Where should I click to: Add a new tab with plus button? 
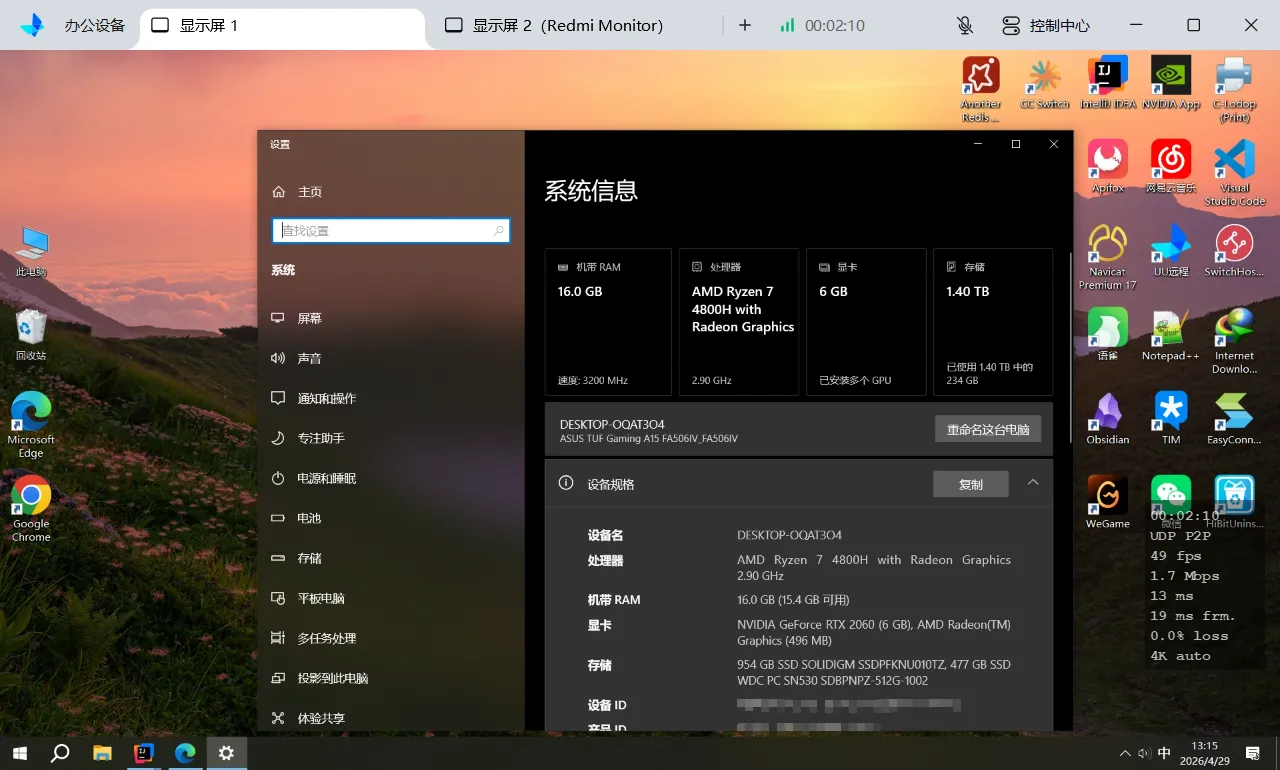pos(744,25)
